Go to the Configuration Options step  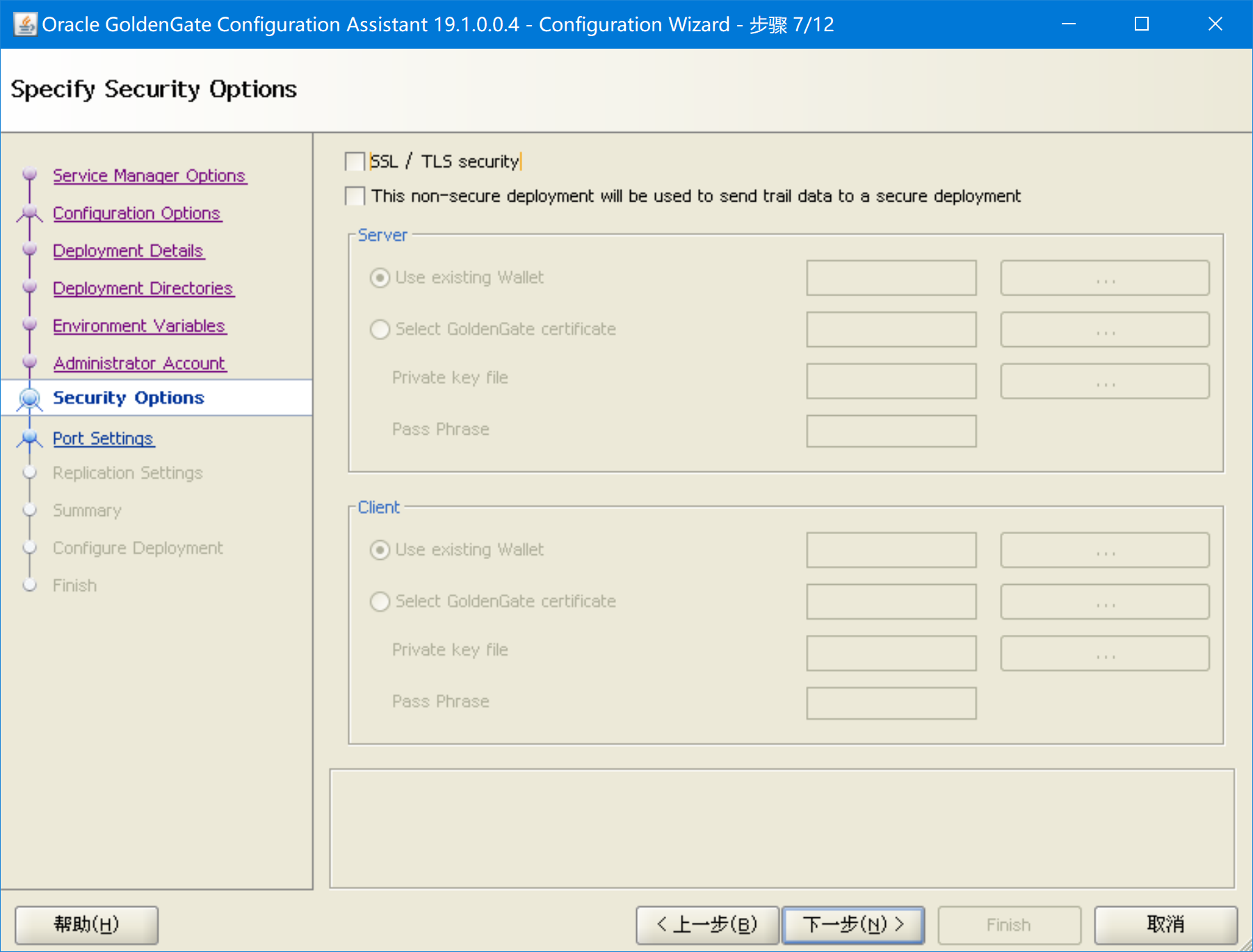137,213
